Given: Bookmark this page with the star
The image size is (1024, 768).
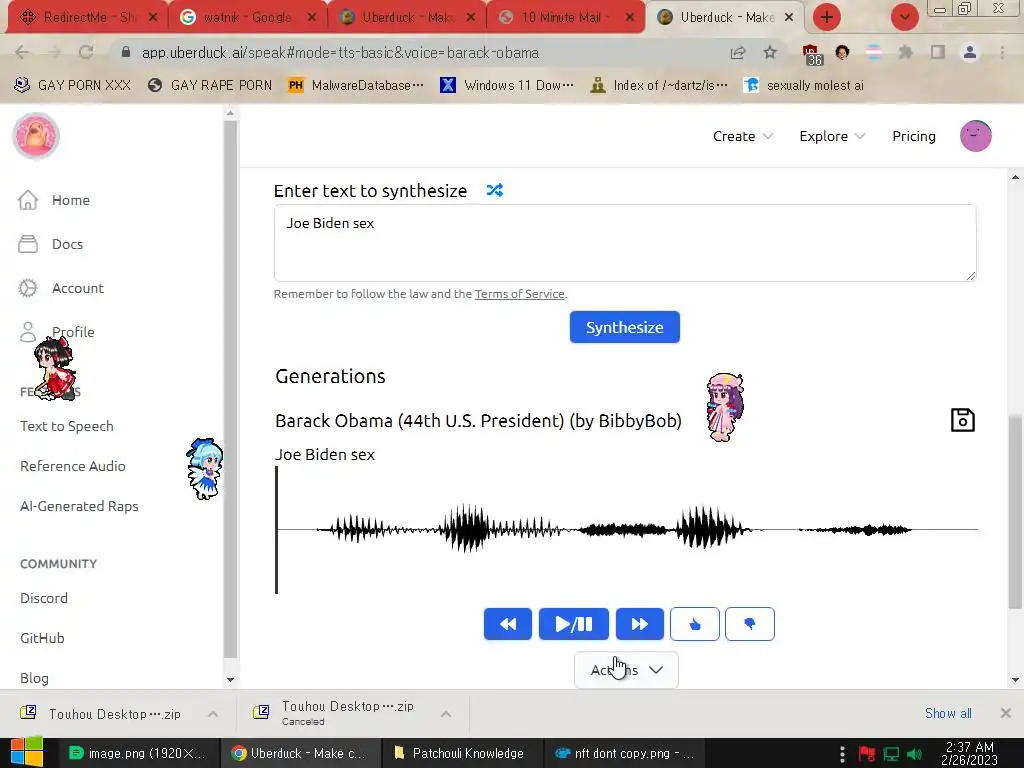Looking at the screenshot, I should (x=770, y=52).
